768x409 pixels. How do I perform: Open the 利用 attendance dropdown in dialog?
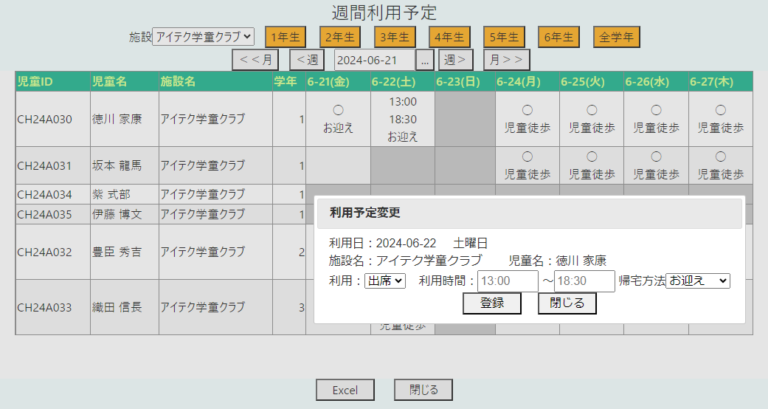[x=385, y=281]
